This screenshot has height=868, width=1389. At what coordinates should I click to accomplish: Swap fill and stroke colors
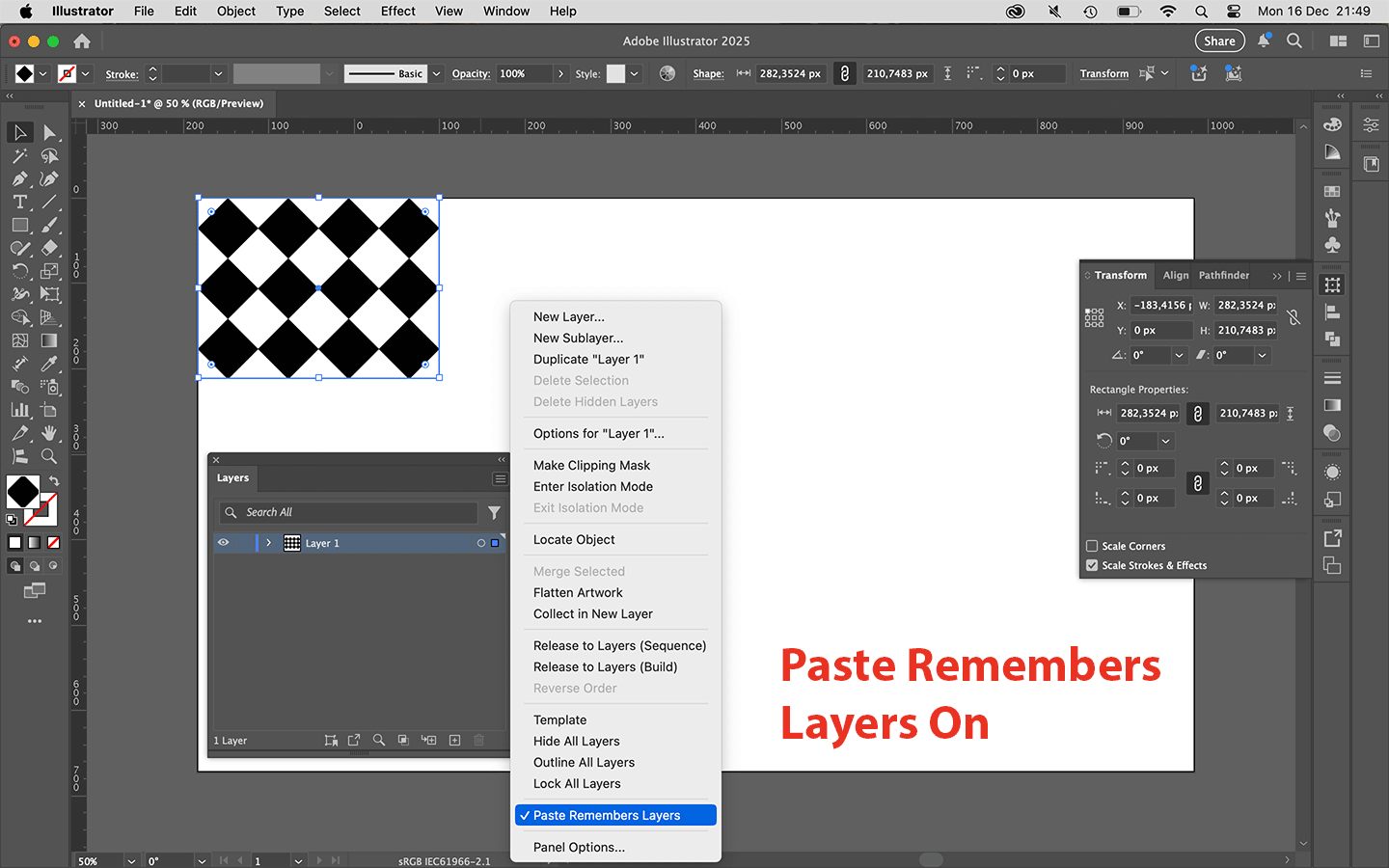54,480
